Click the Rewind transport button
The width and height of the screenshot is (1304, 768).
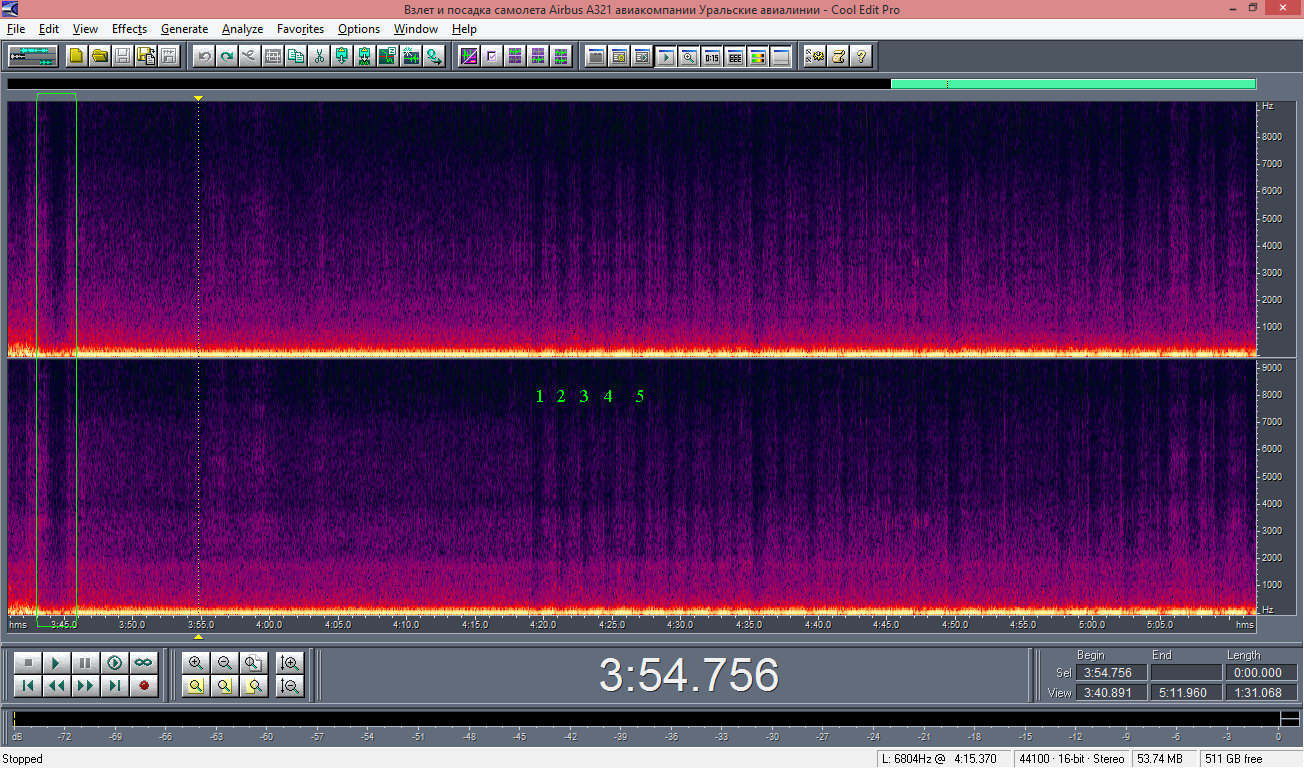pos(57,686)
